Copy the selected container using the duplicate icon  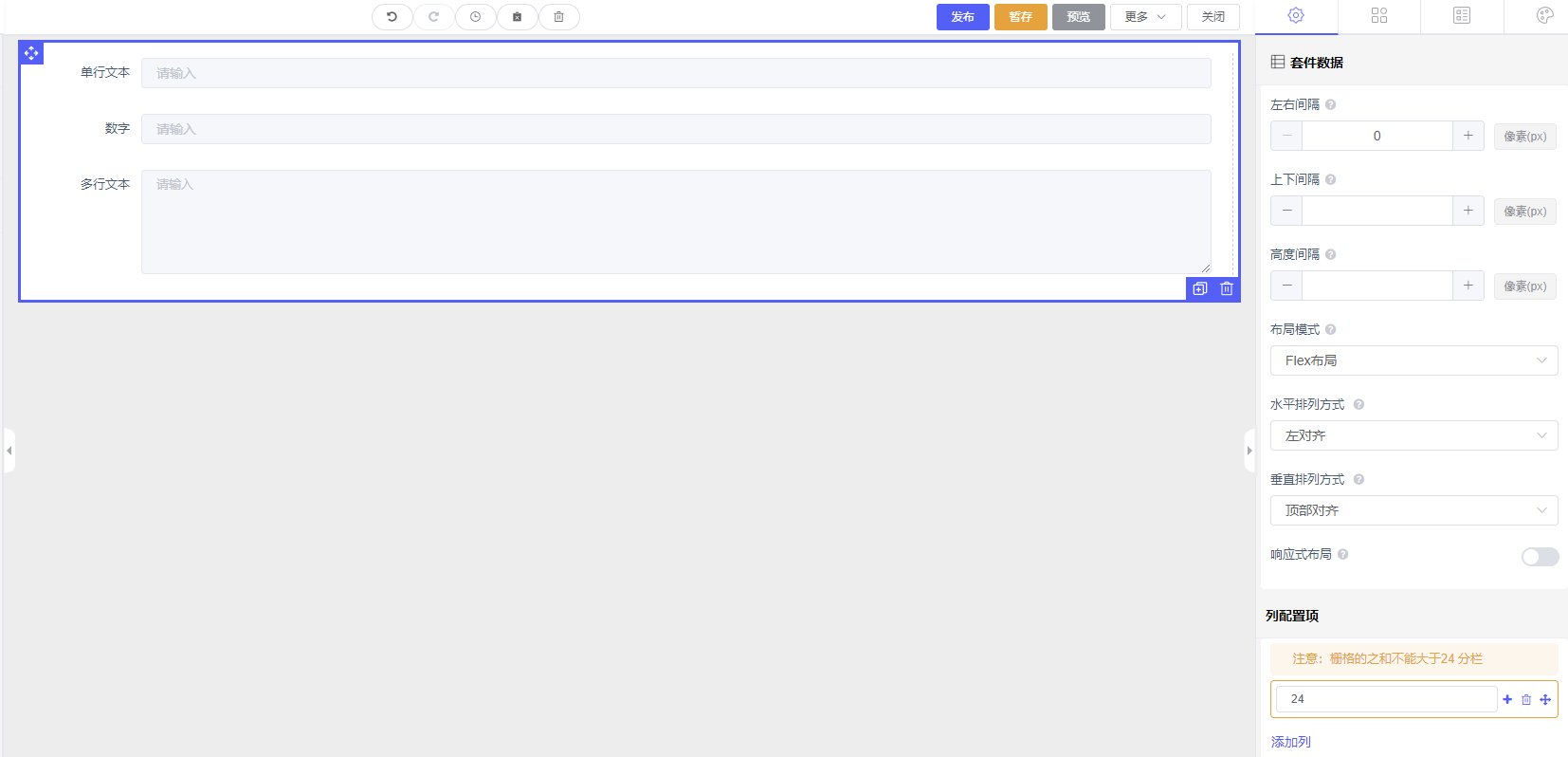click(1199, 288)
